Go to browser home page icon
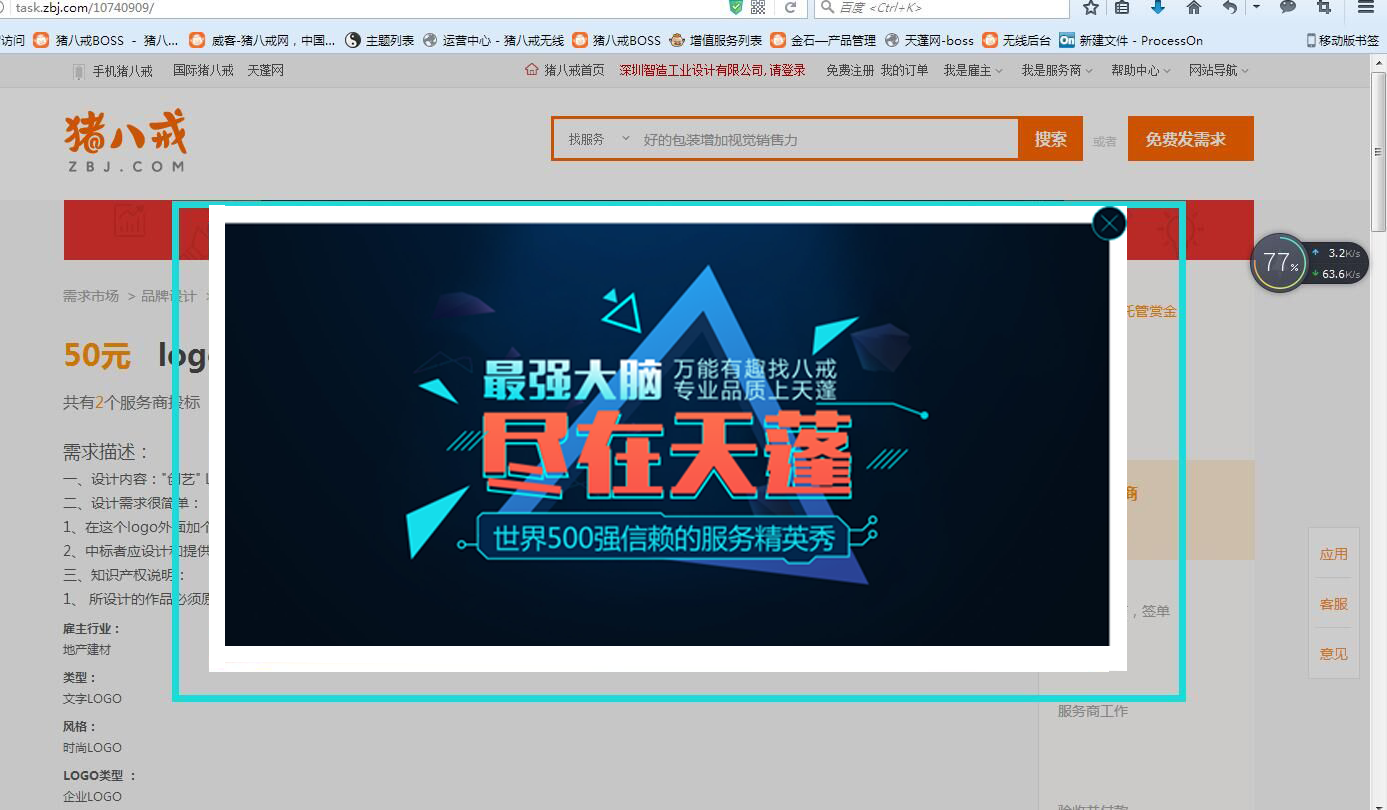The image size is (1387, 810). pyautogui.click(x=1193, y=7)
